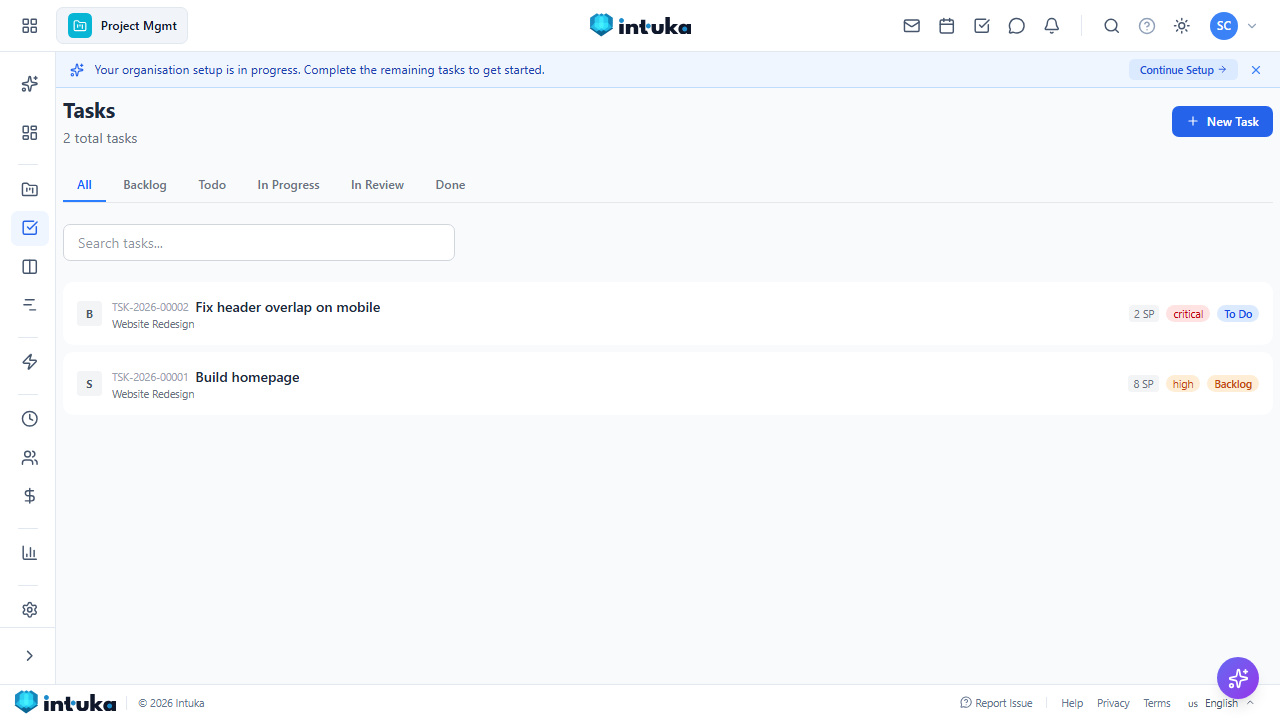The width and height of the screenshot is (1280, 720).
Task: Click the sparkle icon in setup banner
Action: click(77, 70)
